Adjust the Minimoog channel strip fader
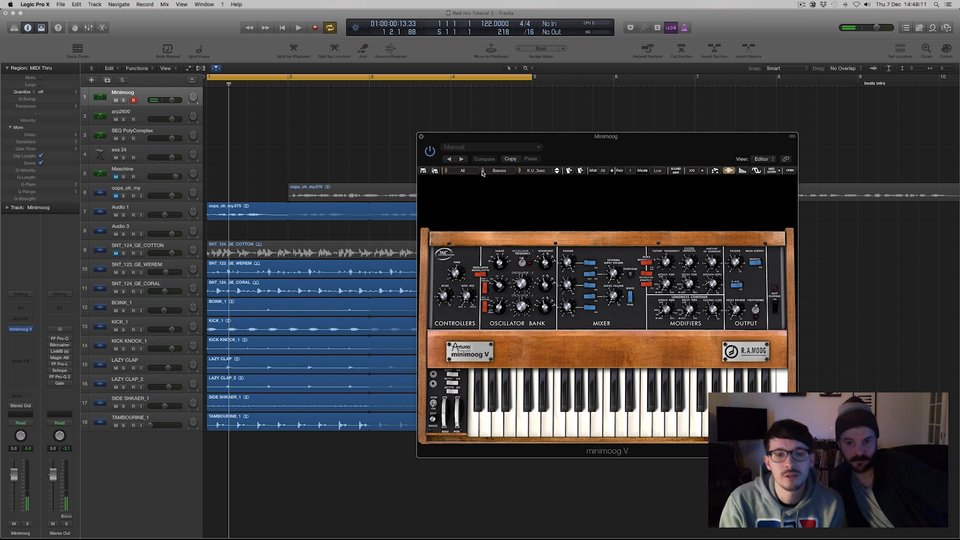 click(14, 475)
